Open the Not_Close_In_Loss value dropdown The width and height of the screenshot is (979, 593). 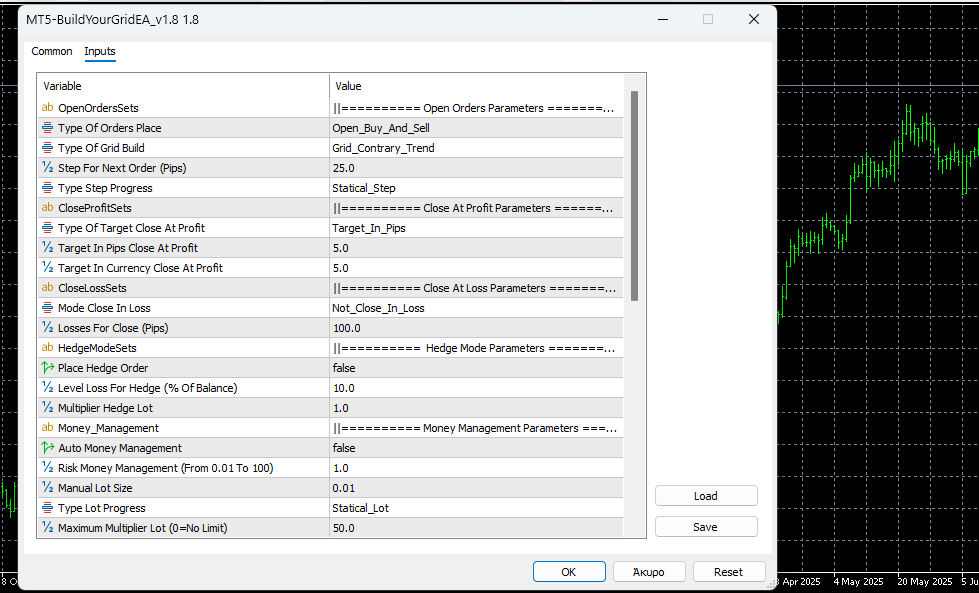[476, 308]
